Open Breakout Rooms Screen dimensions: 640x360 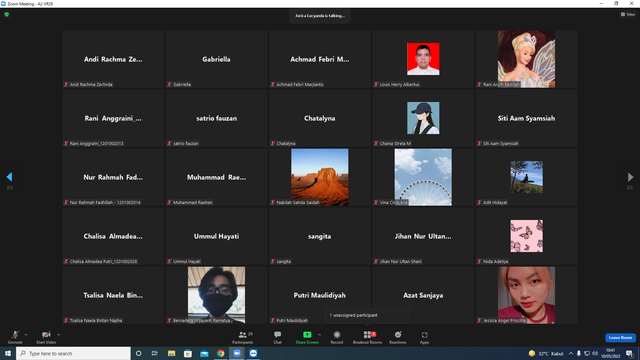tap(367, 337)
